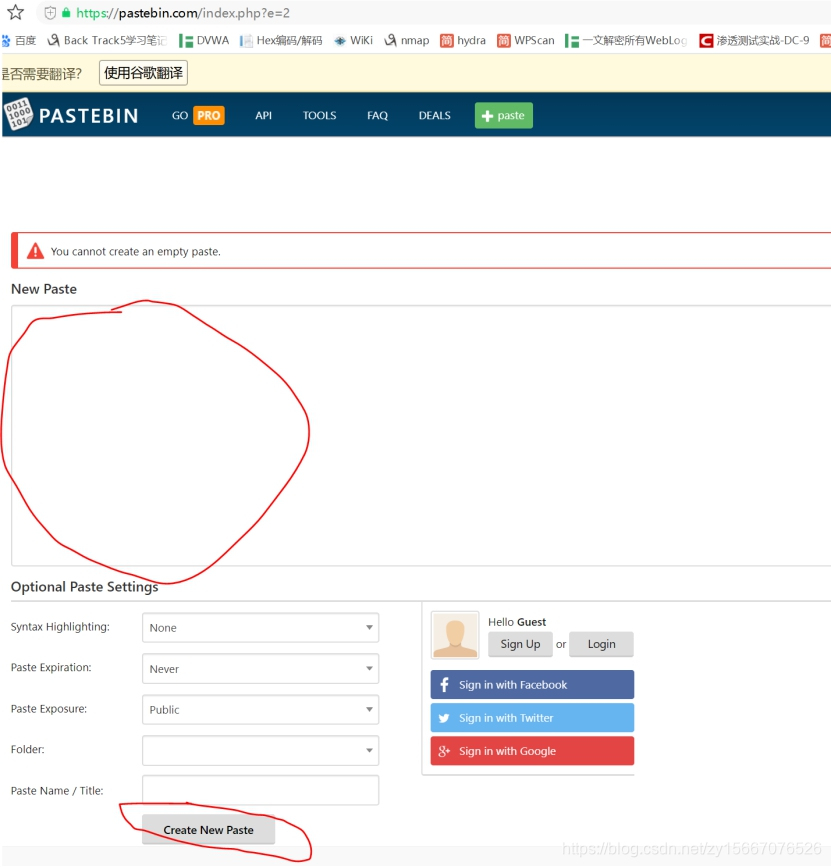The image size is (831, 867).
Task: Open the hydra bookmark
Action: 463,40
